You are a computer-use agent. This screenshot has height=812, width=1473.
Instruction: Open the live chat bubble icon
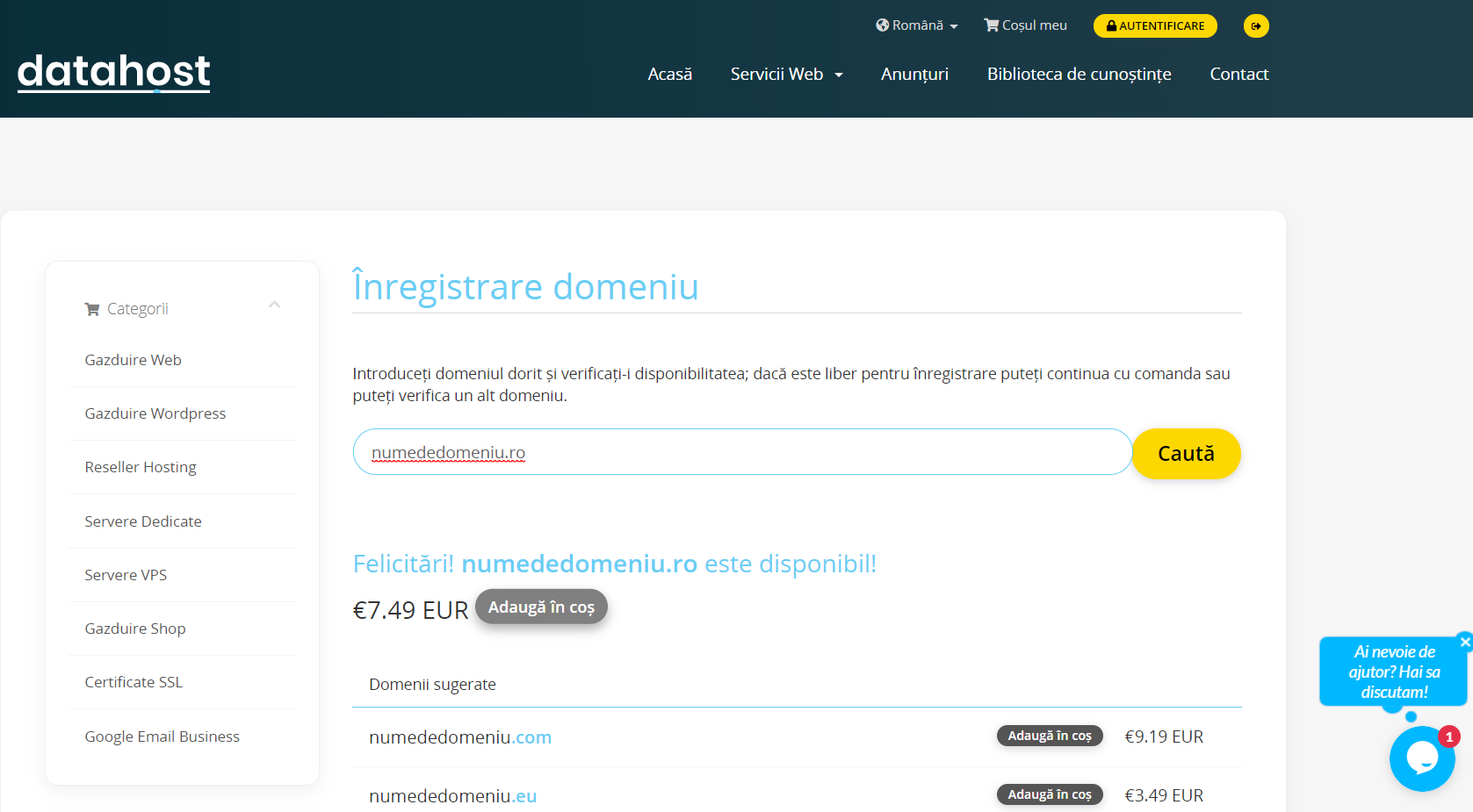1422,758
